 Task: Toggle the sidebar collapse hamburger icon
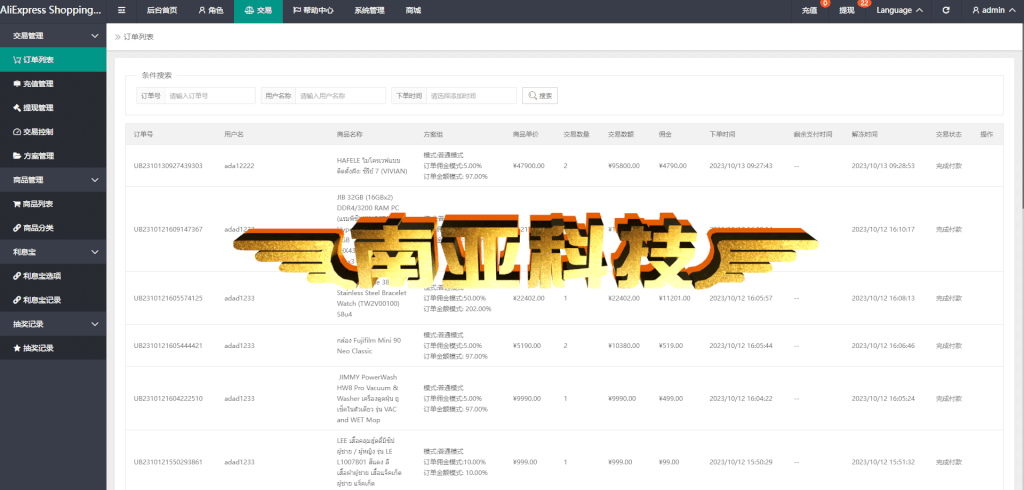[121, 10]
